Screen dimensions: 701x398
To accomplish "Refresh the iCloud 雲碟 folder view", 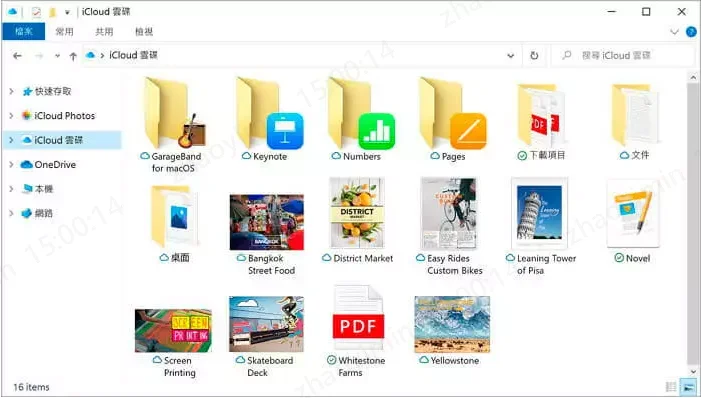I will coord(534,55).
